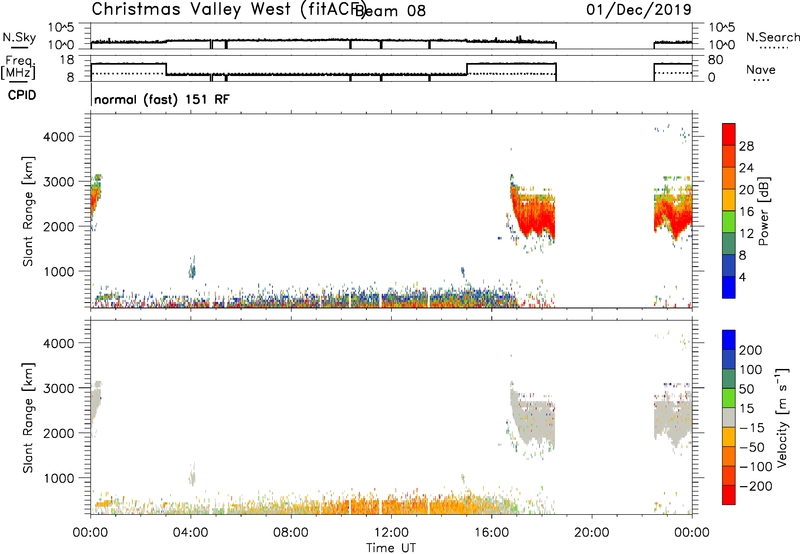The image size is (800, 554).
Task: Click the 16:00 time axis label
Action: pos(491,533)
